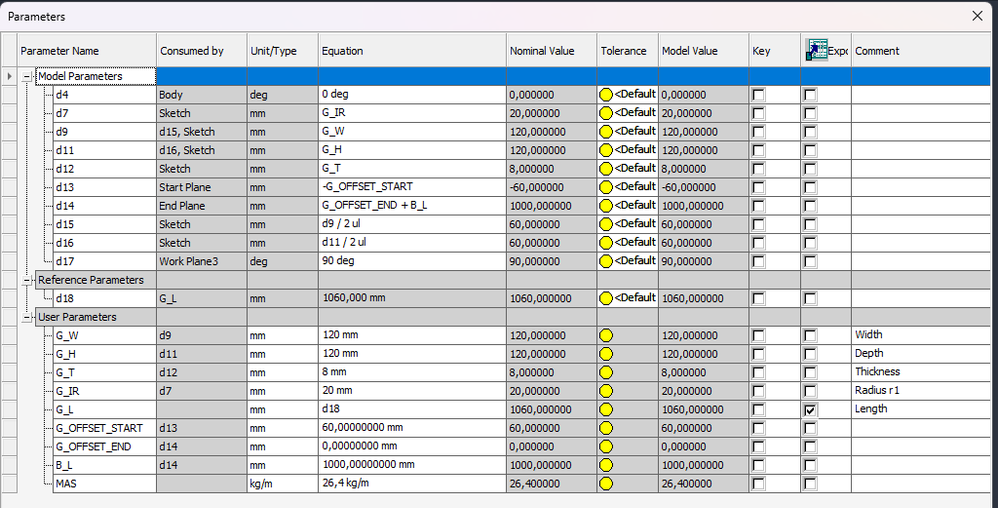Select the d13 equation -G_OFFSET_START
Image resolution: width=998 pixels, height=508 pixels.
(x=412, y=187)
